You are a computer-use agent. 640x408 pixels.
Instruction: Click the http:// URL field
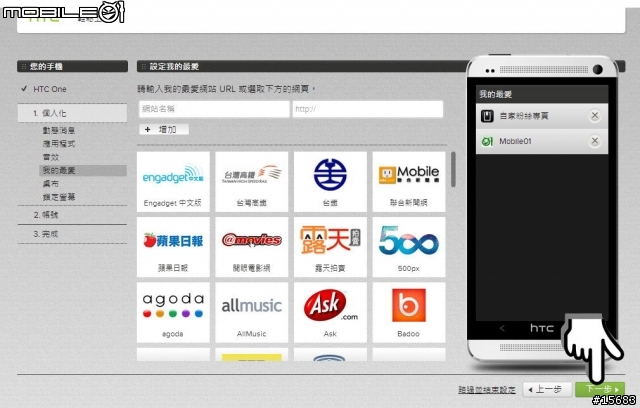[368, 109]
